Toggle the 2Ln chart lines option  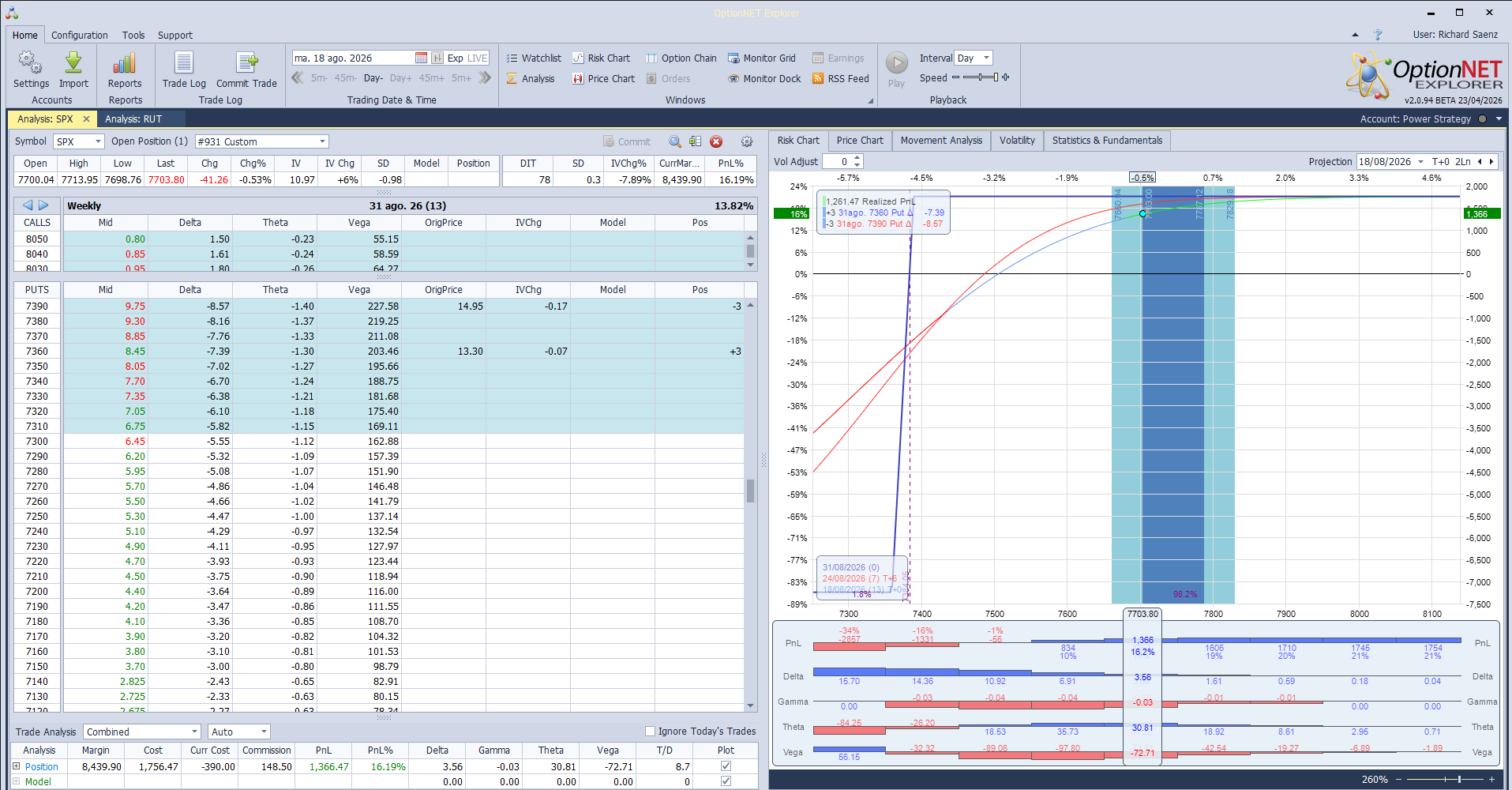tap(1463, 161)
